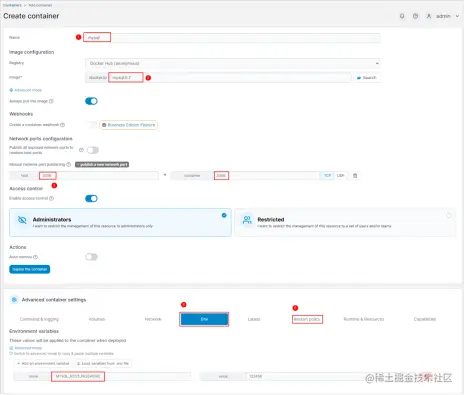This screenshot has height=395, width=464.
Task: Toggle the Auto remove switch
Action: tap(91, 257)
